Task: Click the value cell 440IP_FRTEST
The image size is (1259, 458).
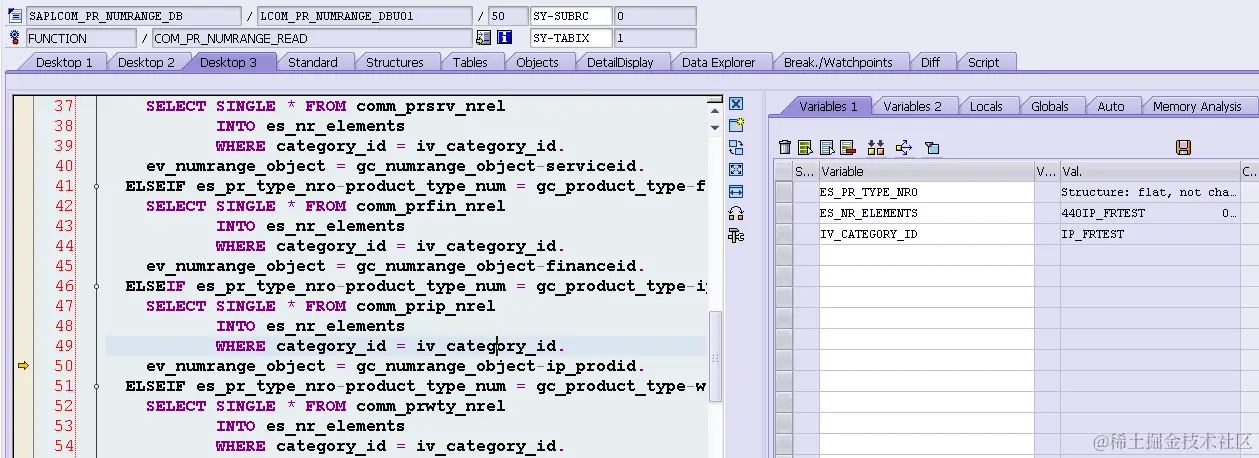Action: 1149,213
